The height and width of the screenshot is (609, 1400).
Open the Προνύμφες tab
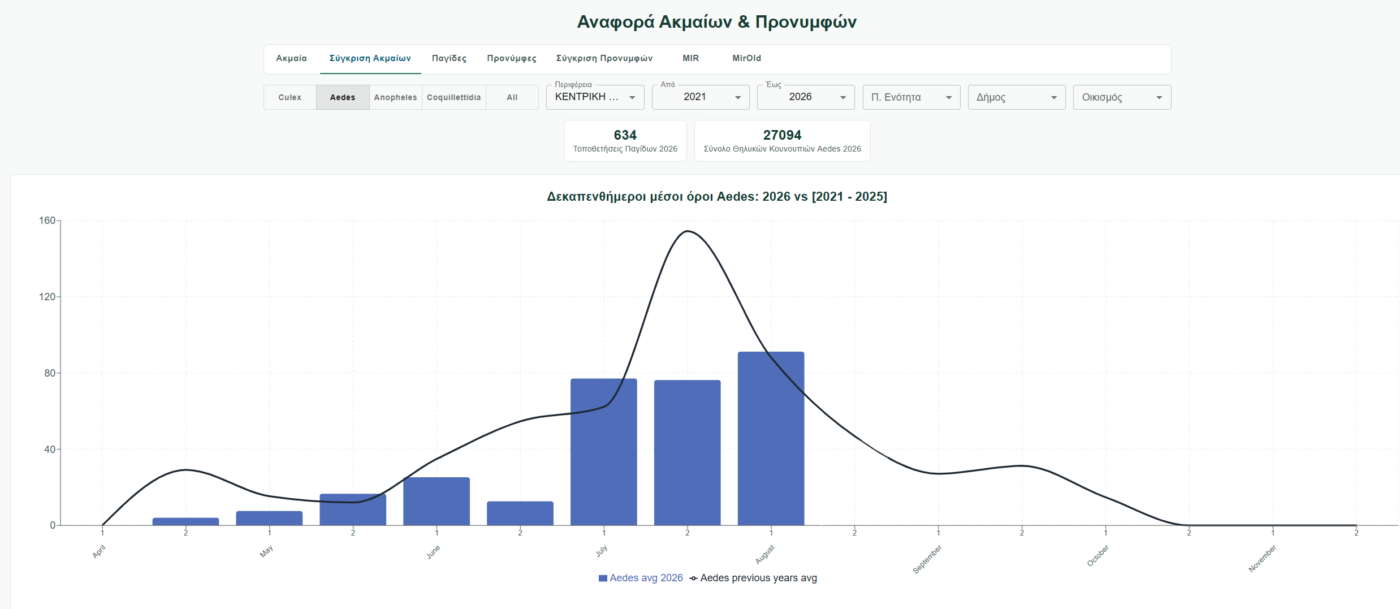(x=512, y=59)
